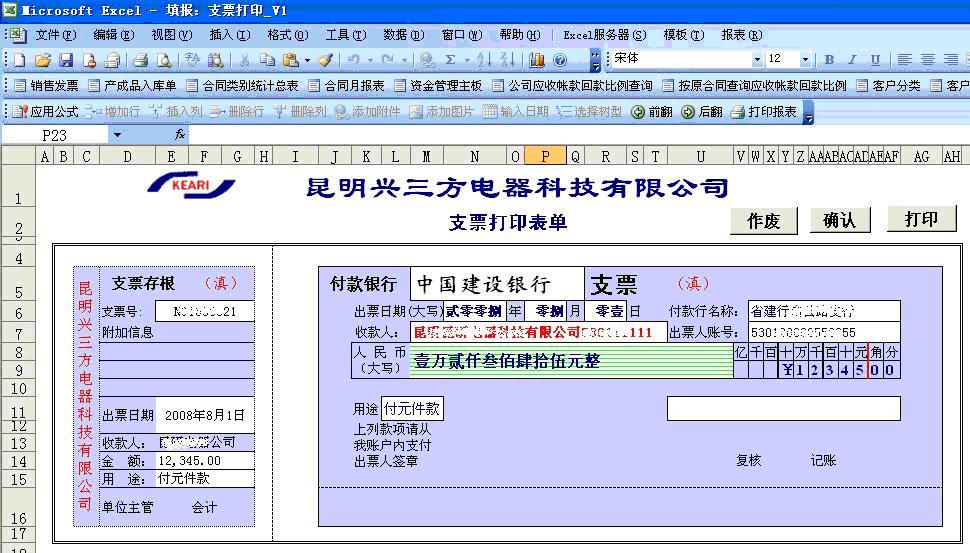970x553 pixels.
Task: Click the New workbook icon
Action: coord(19,61)
